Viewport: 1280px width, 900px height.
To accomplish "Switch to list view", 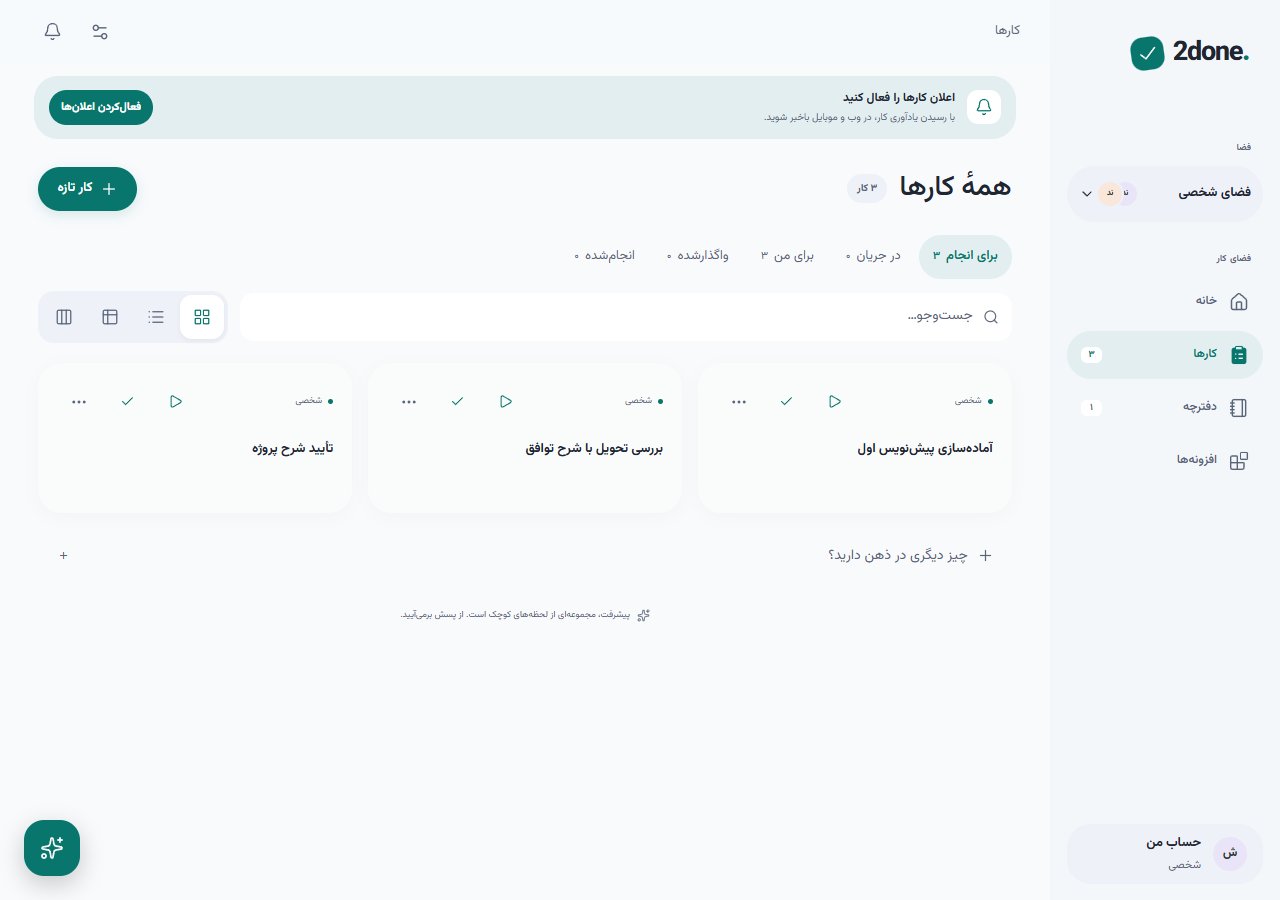I will [x=156, y=317].
